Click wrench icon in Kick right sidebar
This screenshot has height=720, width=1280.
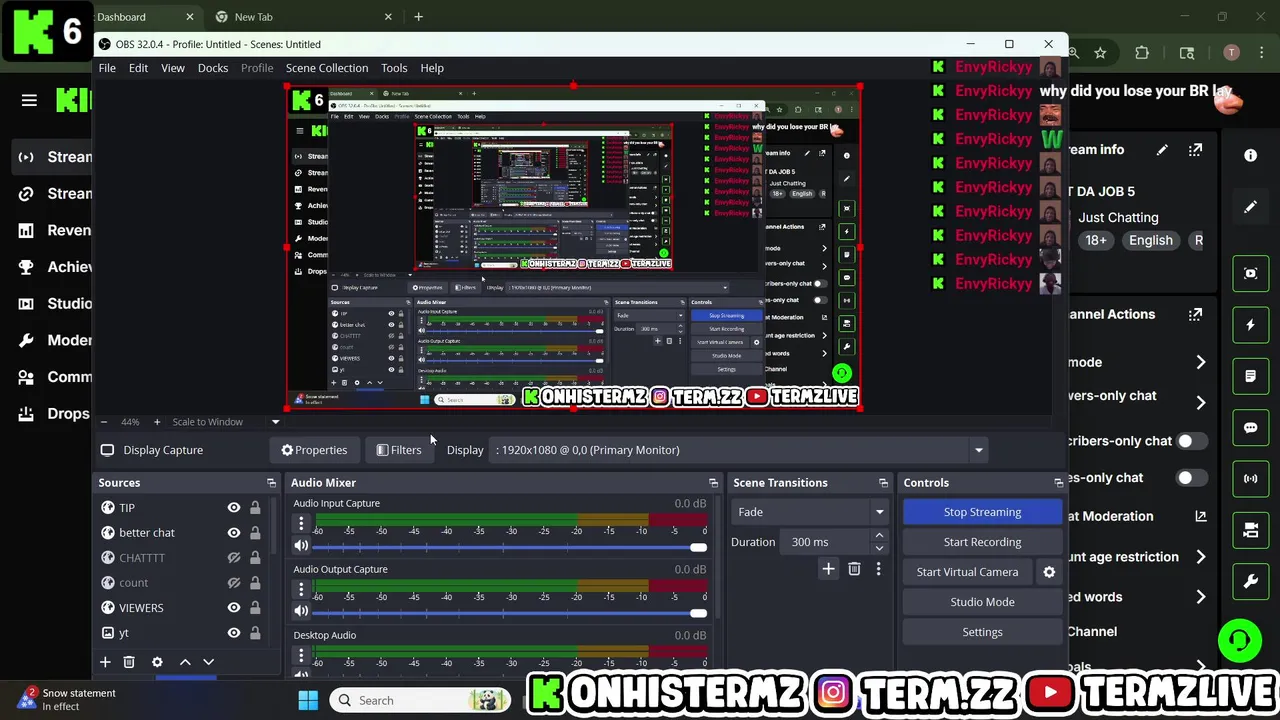[1250, 581]
